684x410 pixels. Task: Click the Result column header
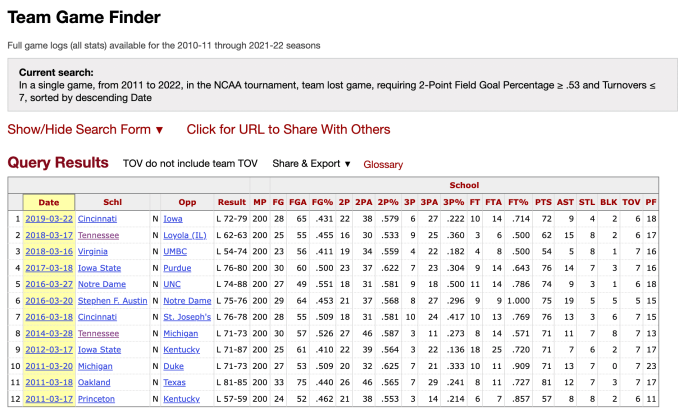tap(232, 202)
